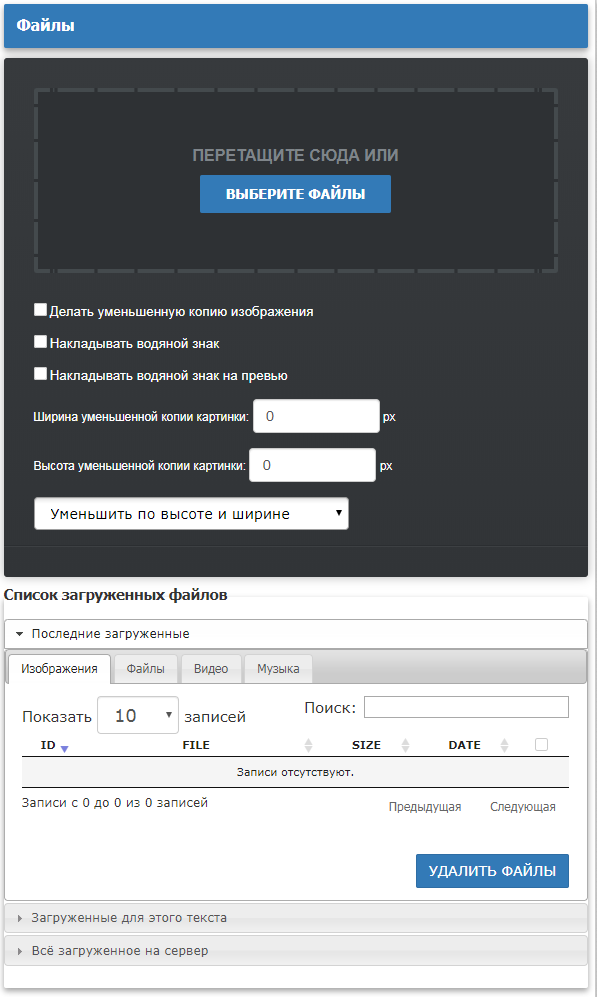
Task: Sort table by ID column arrow
Action: pos(64,749)
